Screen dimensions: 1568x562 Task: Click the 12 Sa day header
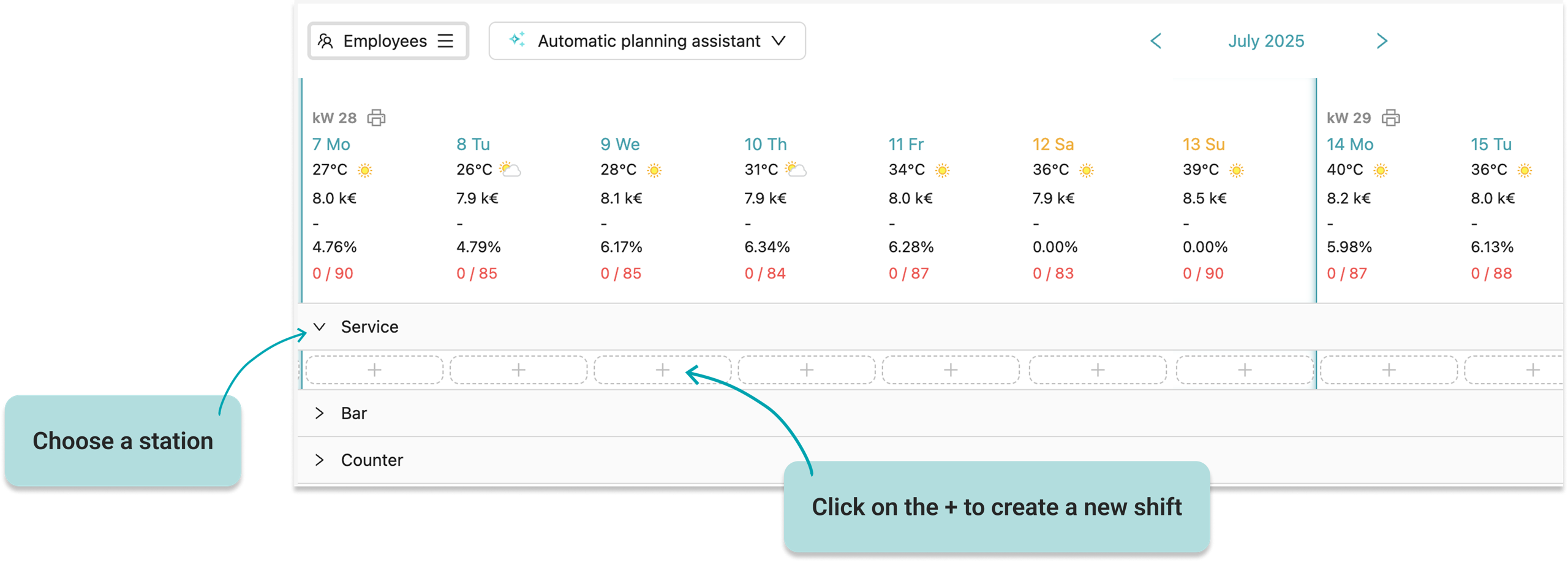[1053, 145]
